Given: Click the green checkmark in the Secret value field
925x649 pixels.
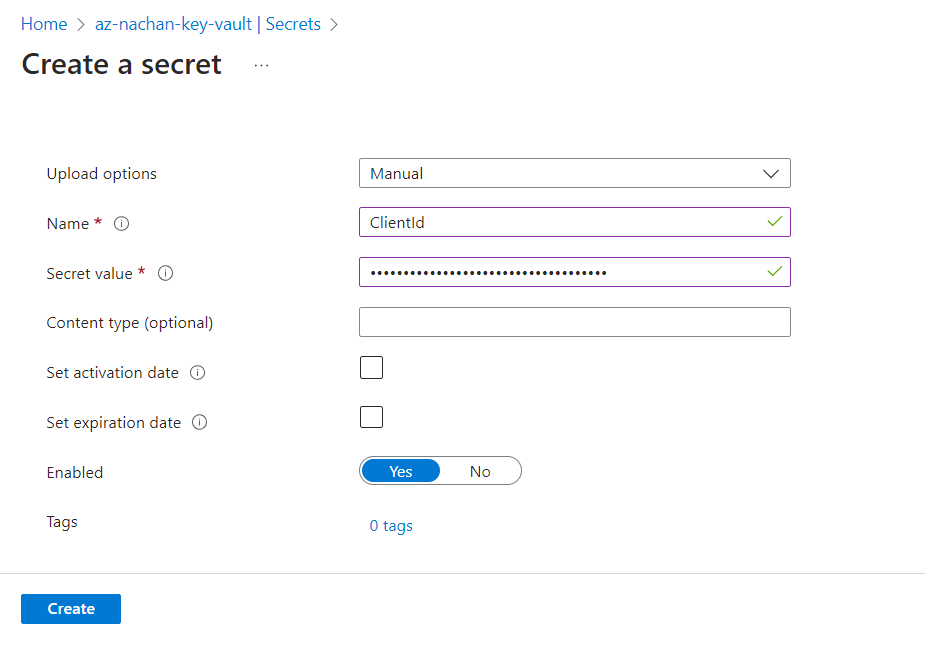Looking at the screenshot, I should (x=774, y=271).
